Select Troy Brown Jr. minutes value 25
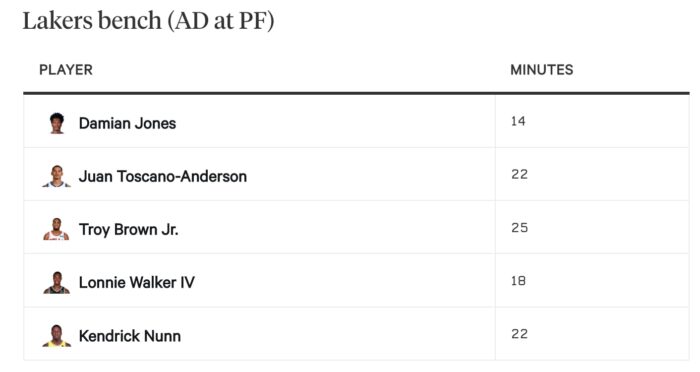Viewport: 700px width, 372px height. pos(520,228)
